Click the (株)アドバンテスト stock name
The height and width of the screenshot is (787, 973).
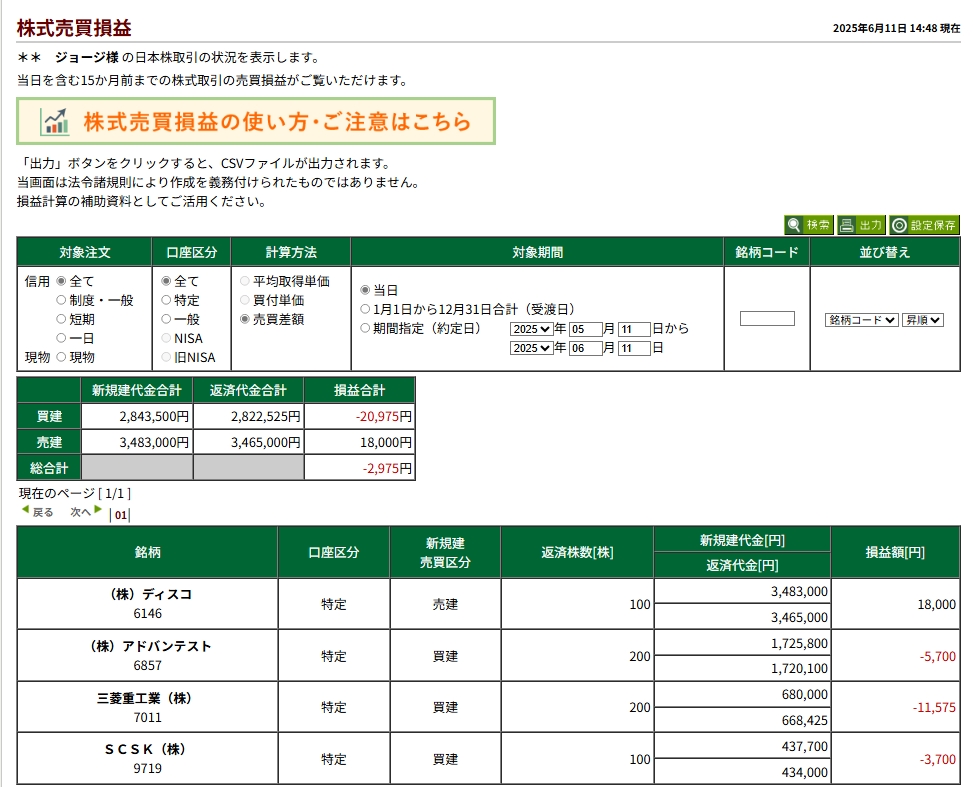pyautogui.click(x=148, y=646)
